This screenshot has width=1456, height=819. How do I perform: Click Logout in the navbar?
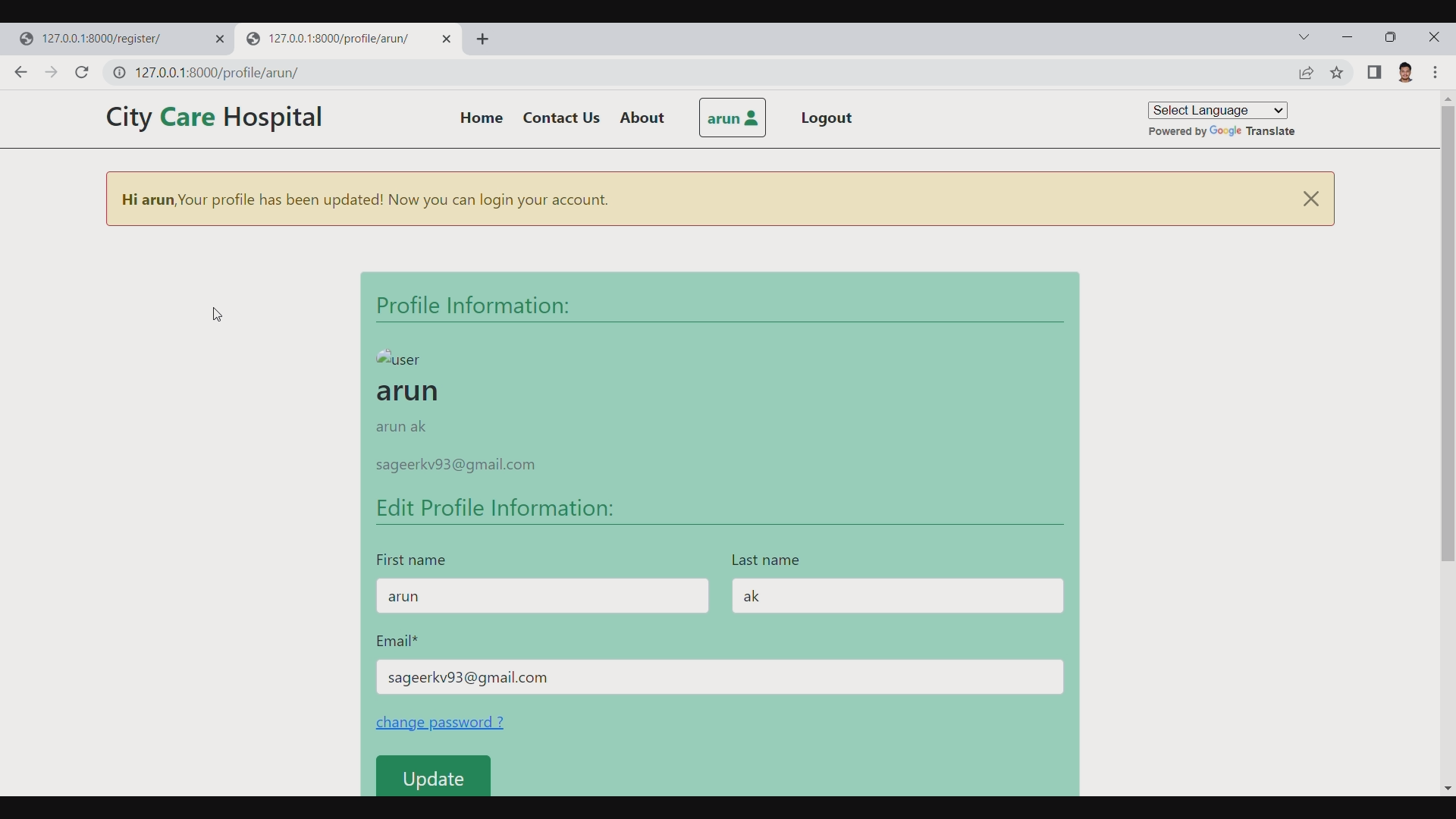coord(826,118)
